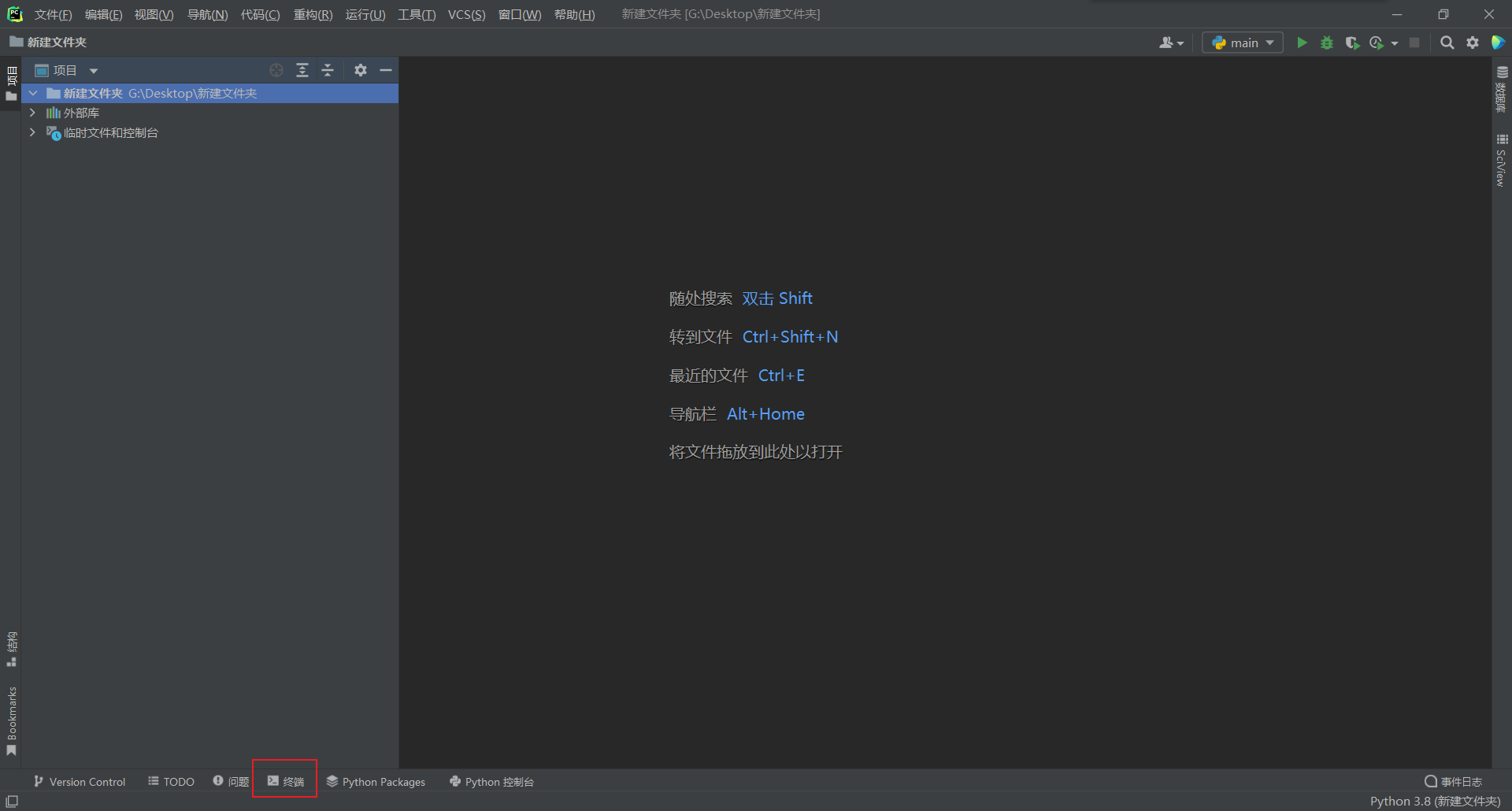Image resolution: width=1512 pixels, height=811 pixels.
Task: Open the 事件日志 event log
Action: tap(1455, 781)
